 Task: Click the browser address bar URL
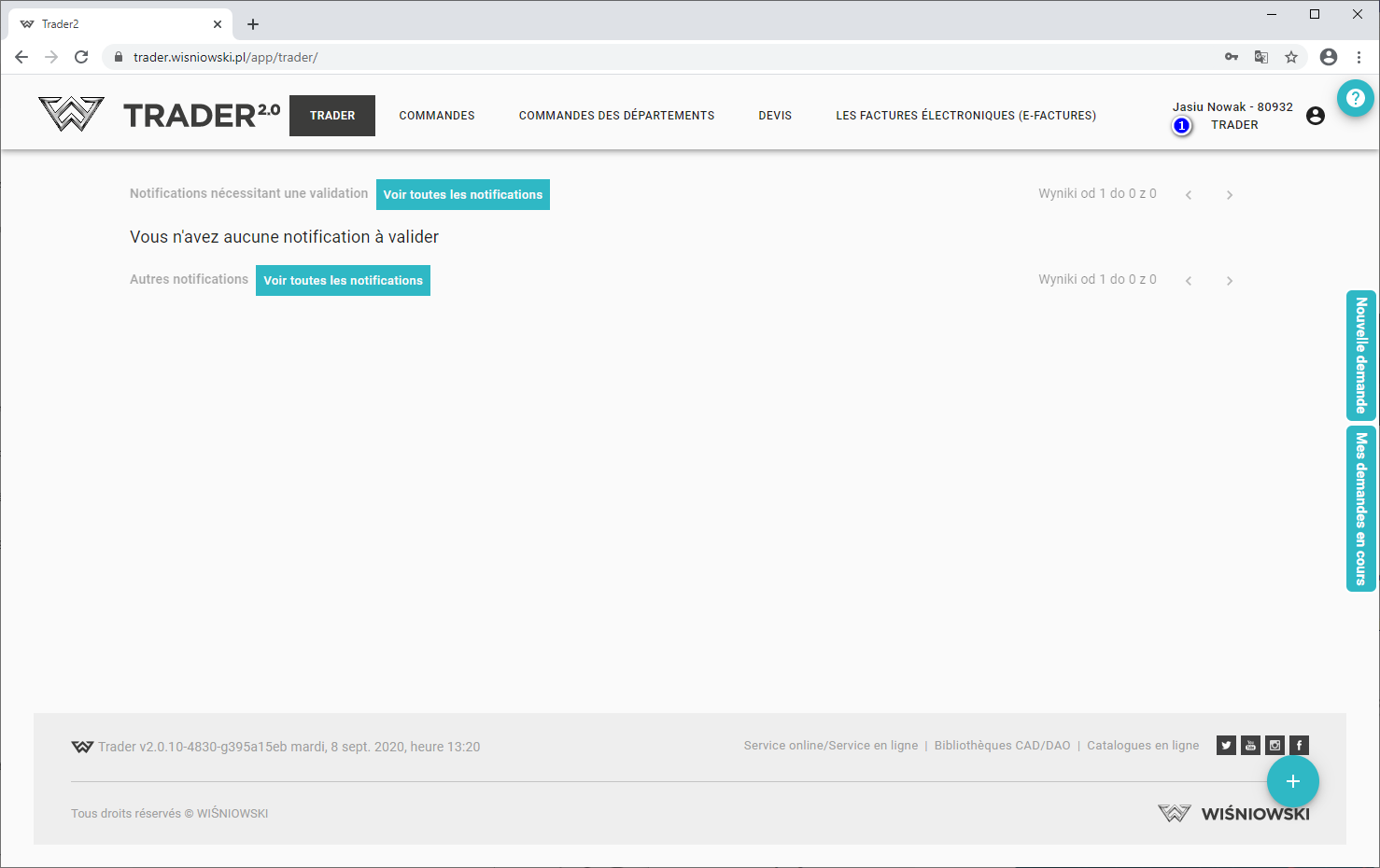point(225,57)
